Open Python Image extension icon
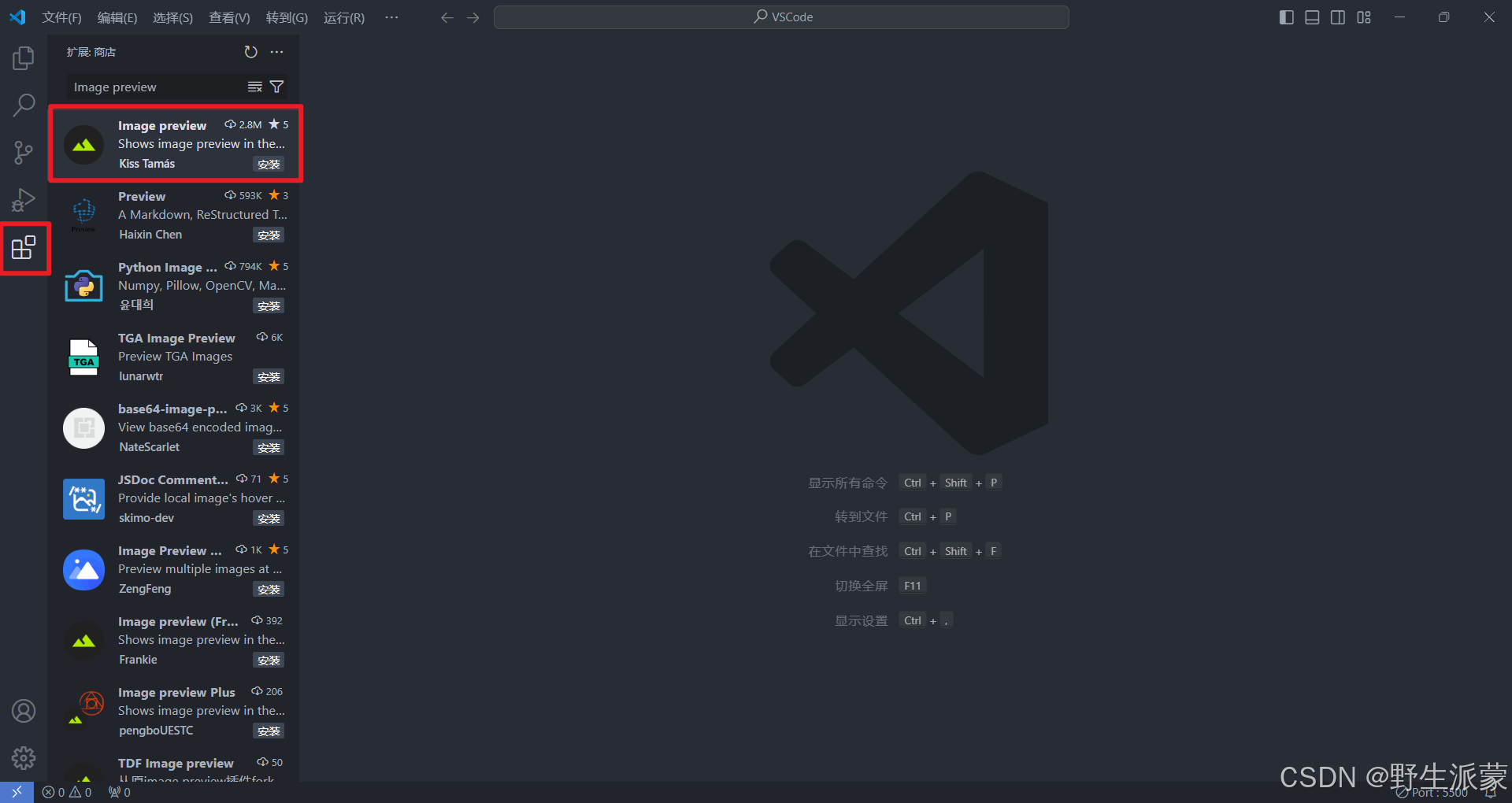 [x=83, y=286]
